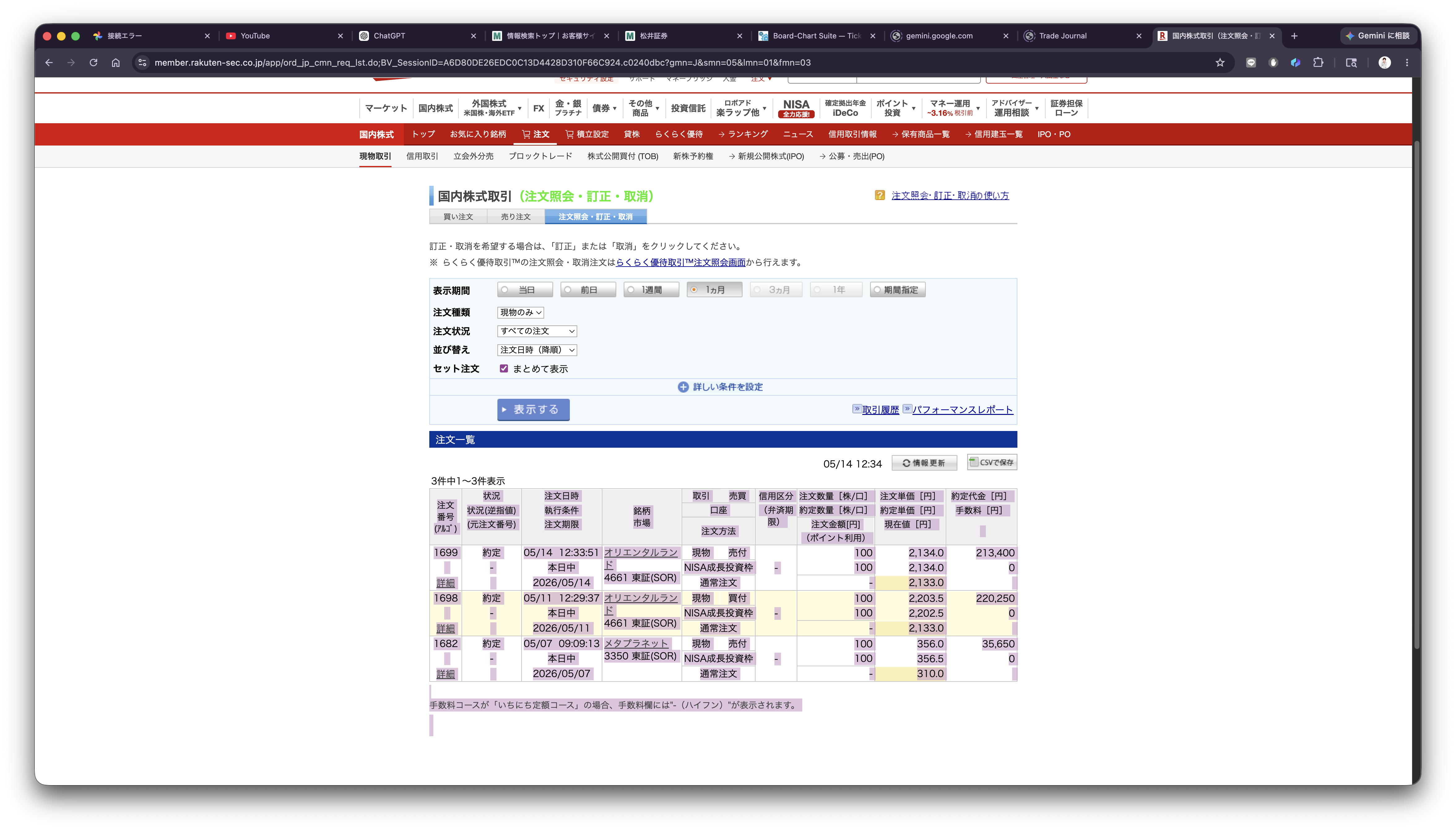The image size is (1456, 831).
Task: Open the メタプラネット stock link
Action: click(x=636, y=644)
